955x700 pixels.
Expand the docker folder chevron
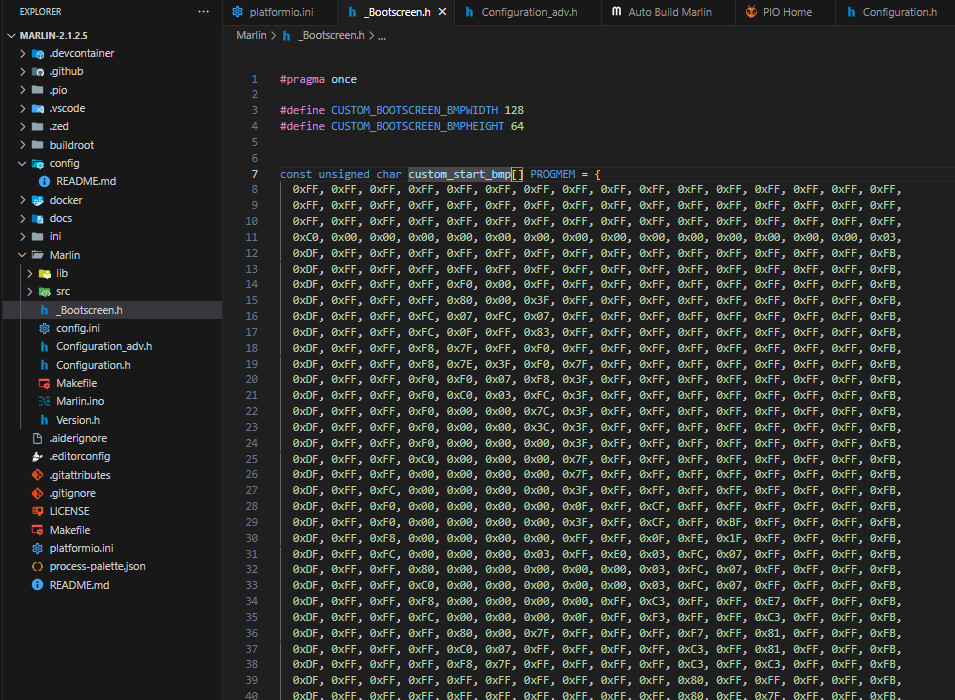tap(23, 200)
